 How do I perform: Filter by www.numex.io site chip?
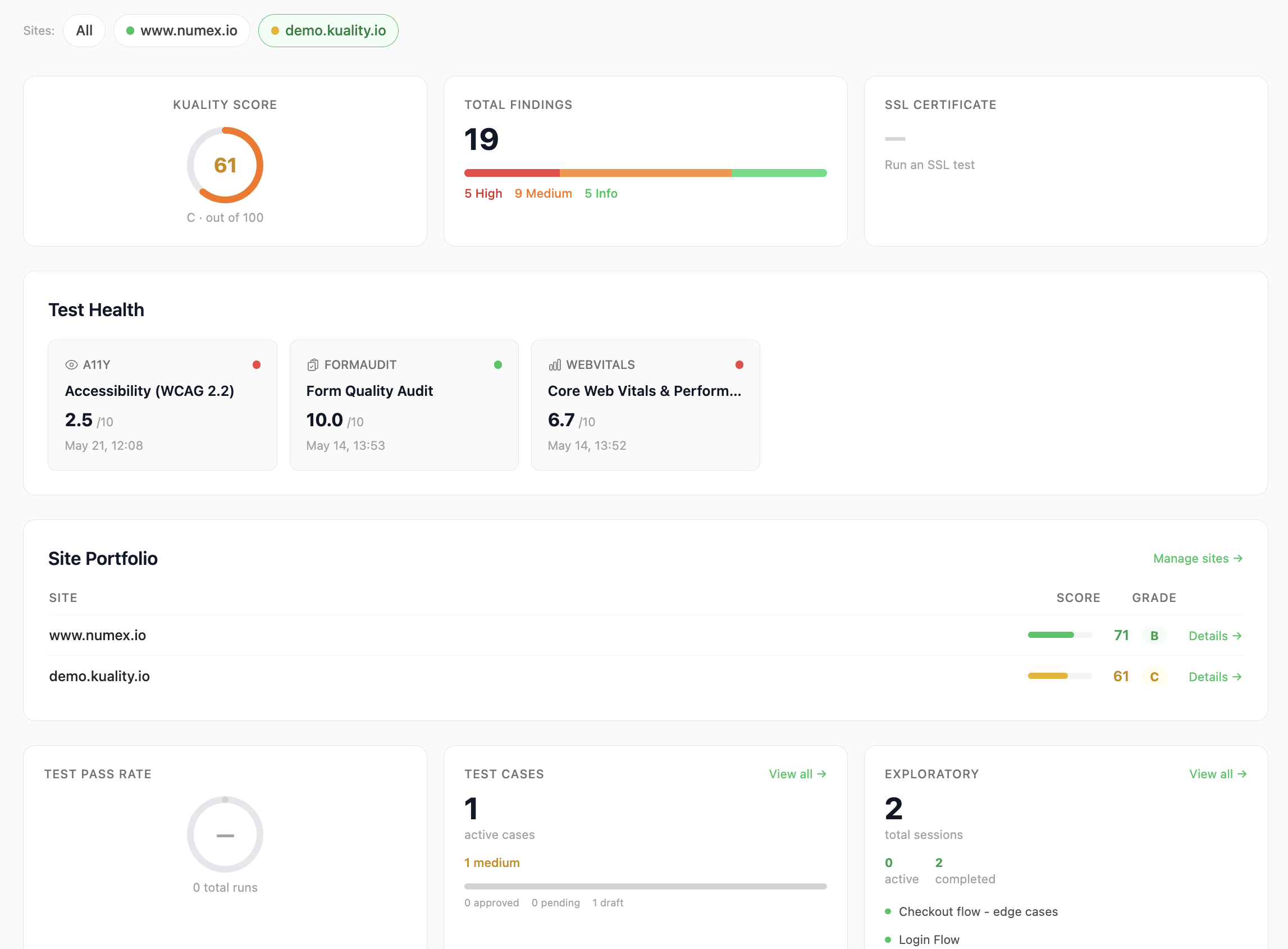(181, 30)
